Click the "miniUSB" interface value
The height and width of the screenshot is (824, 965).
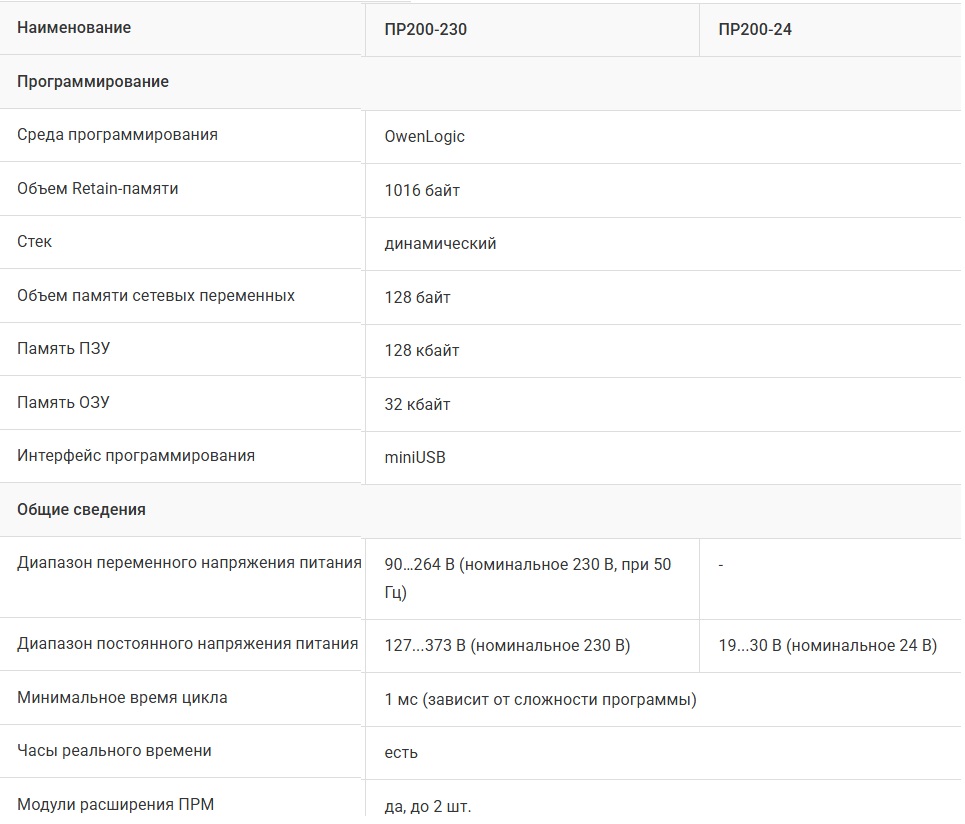(415, 457)
